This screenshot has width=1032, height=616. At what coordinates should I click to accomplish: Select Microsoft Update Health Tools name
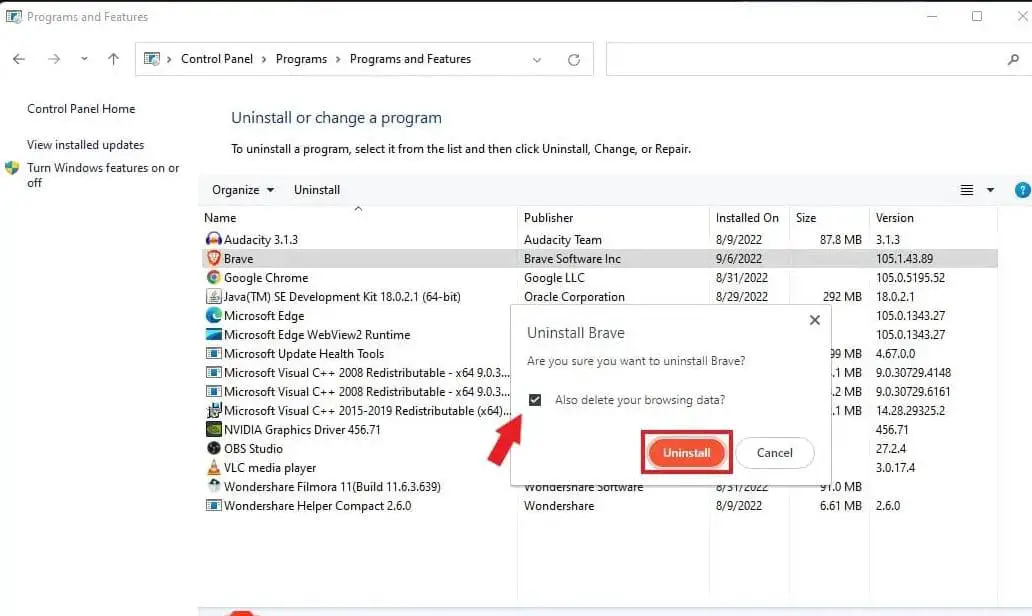click(303, 353)
